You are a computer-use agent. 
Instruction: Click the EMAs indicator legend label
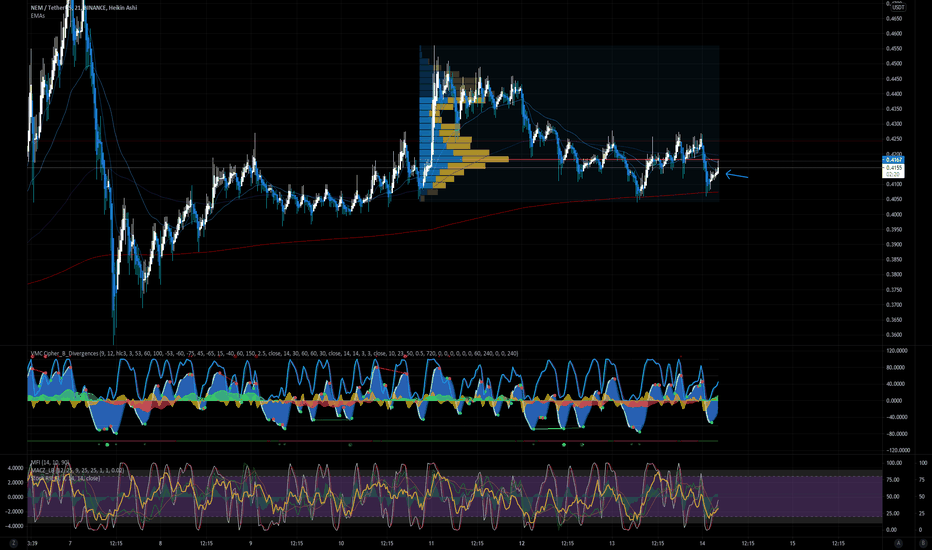click(x=38, y=15)
